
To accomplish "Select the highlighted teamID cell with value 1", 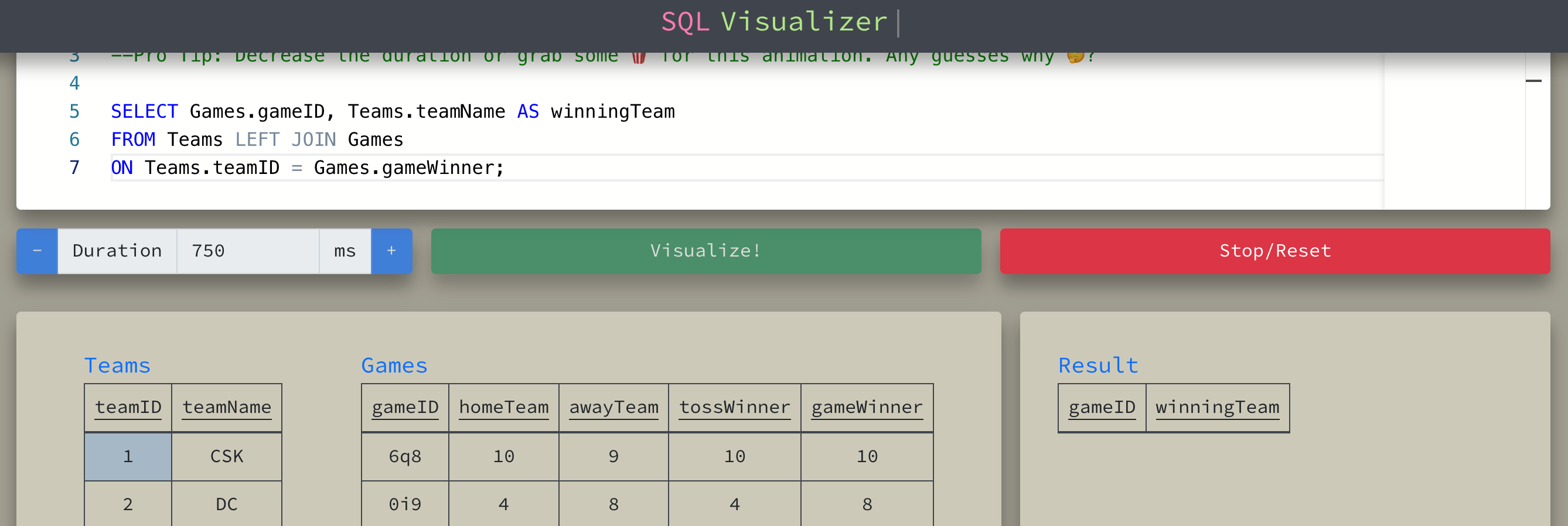I will tap(128, 457).
